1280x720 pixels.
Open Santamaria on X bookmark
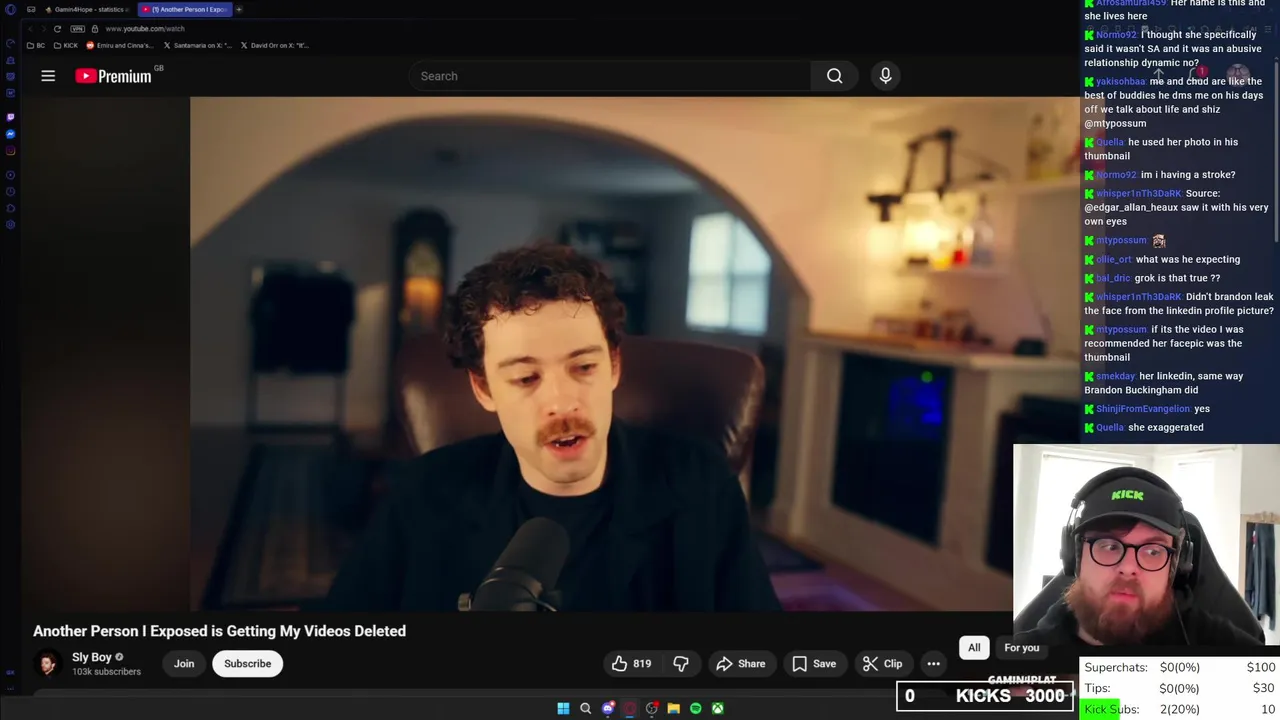pos(198,45)
